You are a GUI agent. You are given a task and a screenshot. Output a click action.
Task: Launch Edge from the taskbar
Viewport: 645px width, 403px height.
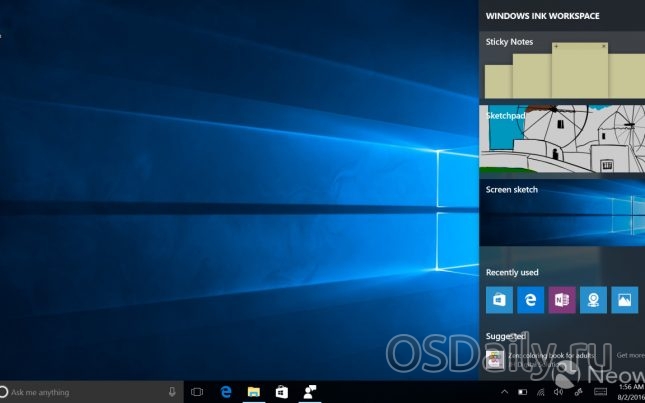(x=226, y=392)
